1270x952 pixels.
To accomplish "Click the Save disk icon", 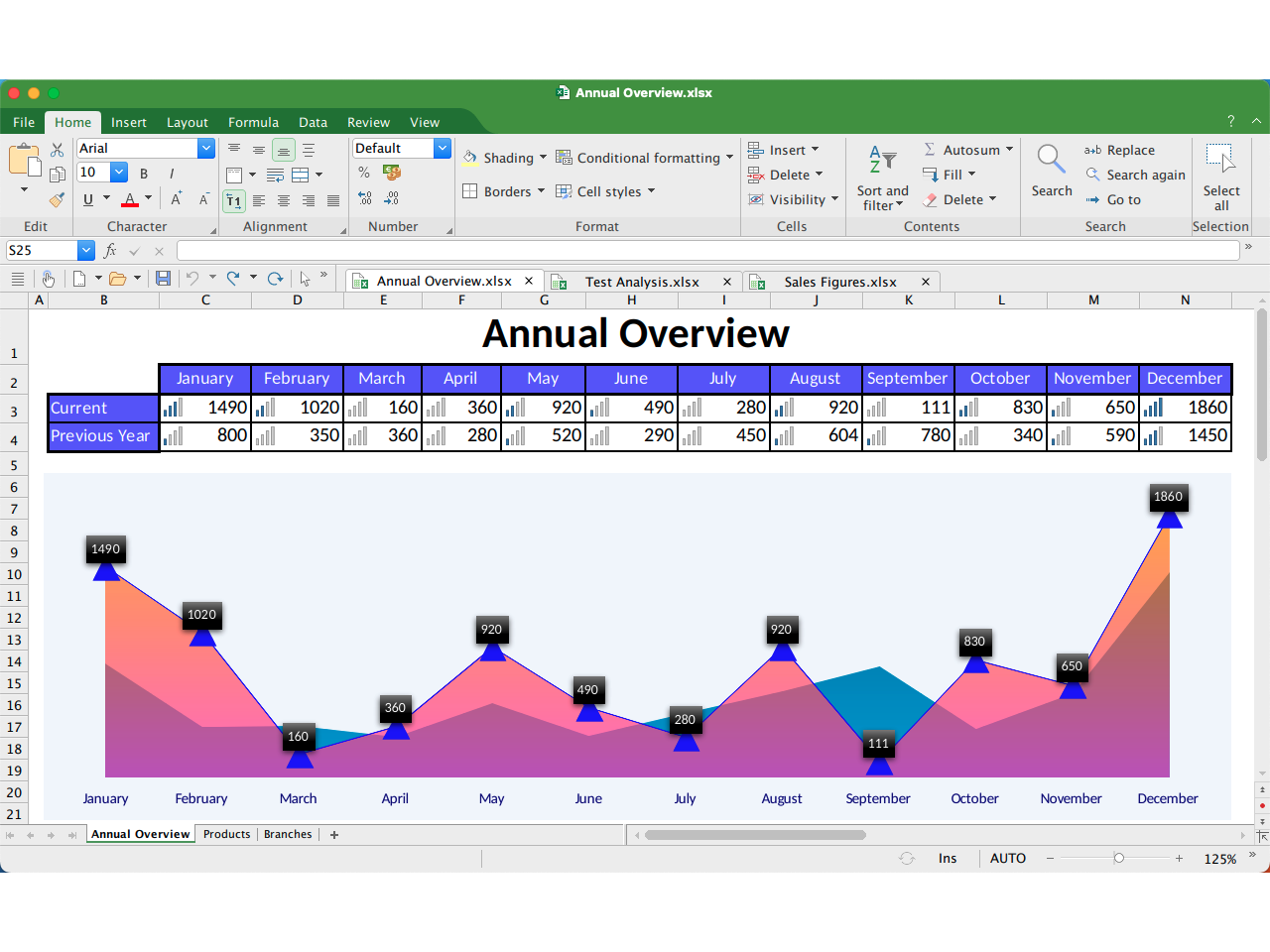I will (x=163, y=279).
